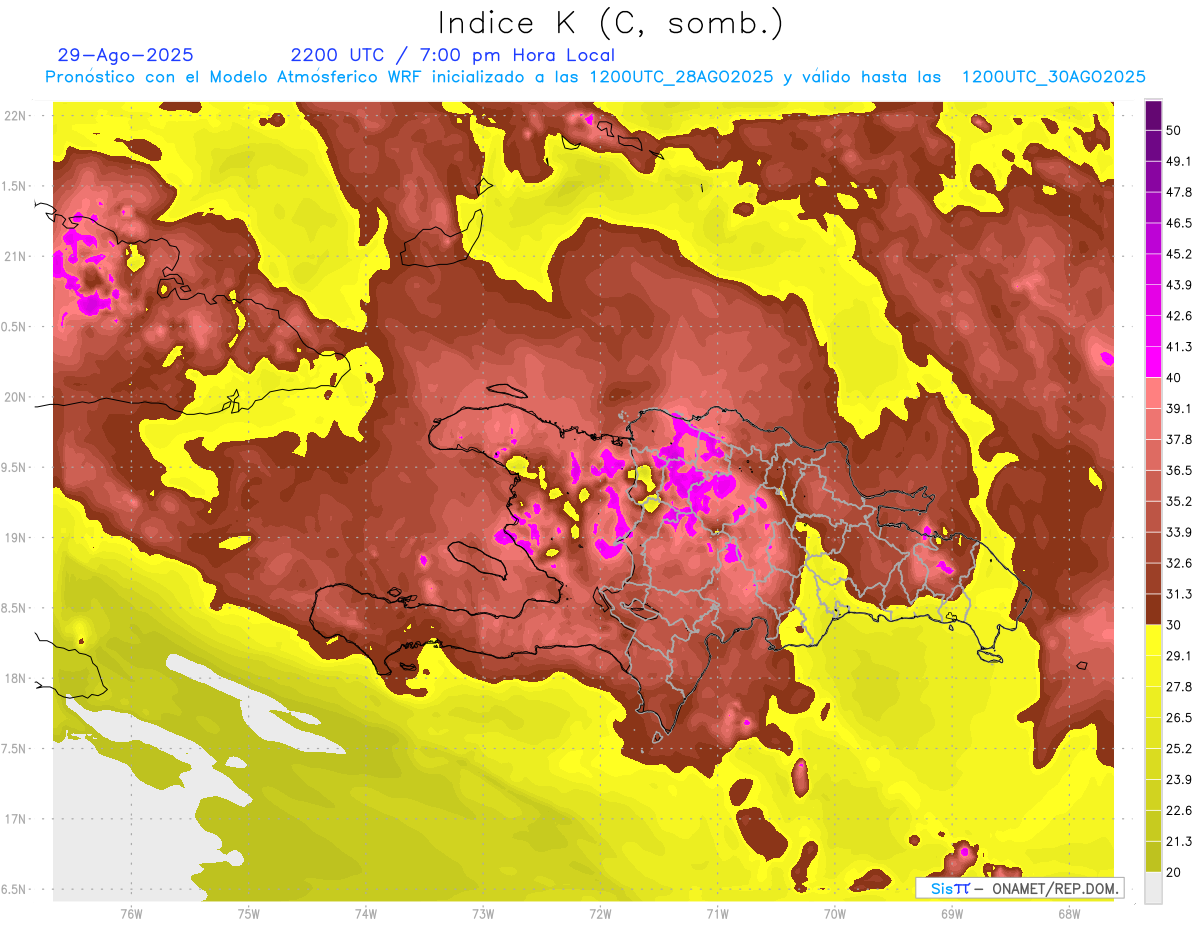Screen dimensions: 1200x927
Task: Click the longitude label '74W'
Action: [366, 914]
